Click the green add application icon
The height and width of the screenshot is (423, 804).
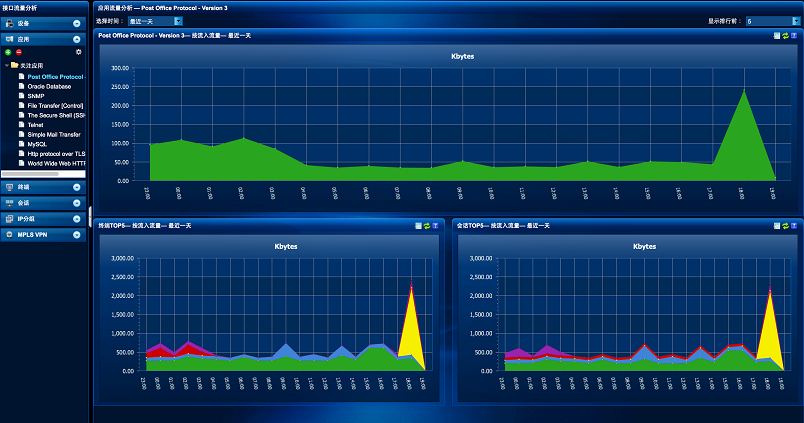click(8, 51)
